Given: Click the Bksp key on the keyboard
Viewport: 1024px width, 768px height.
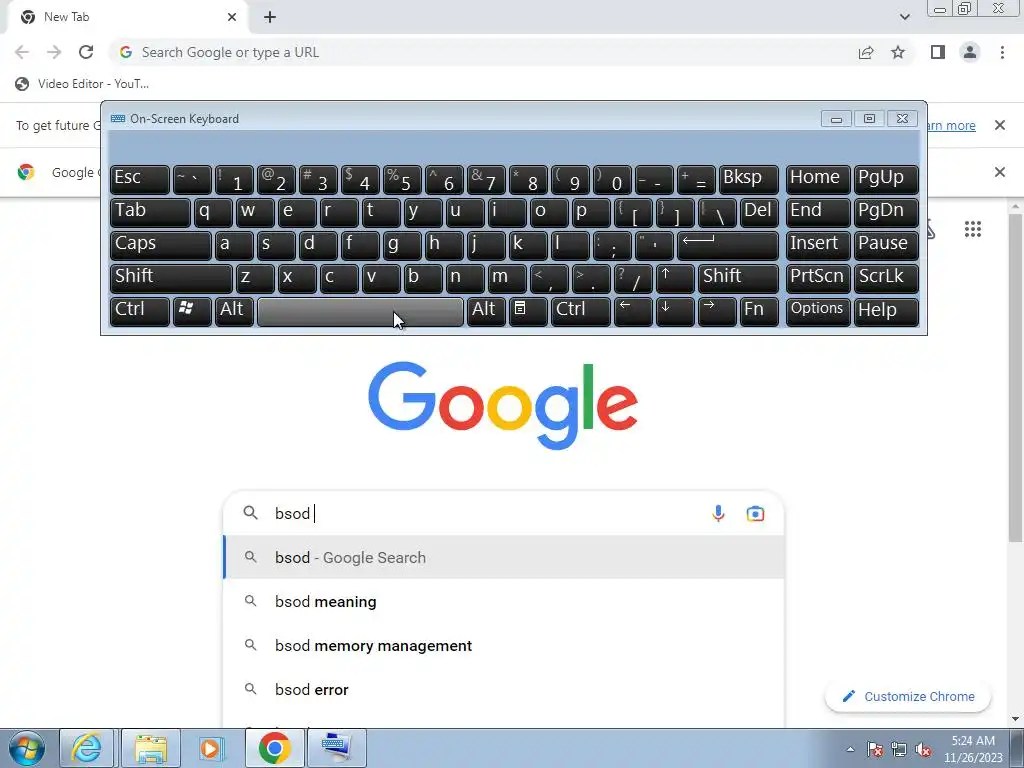Looking at the screenshot, I should point(749,179).
